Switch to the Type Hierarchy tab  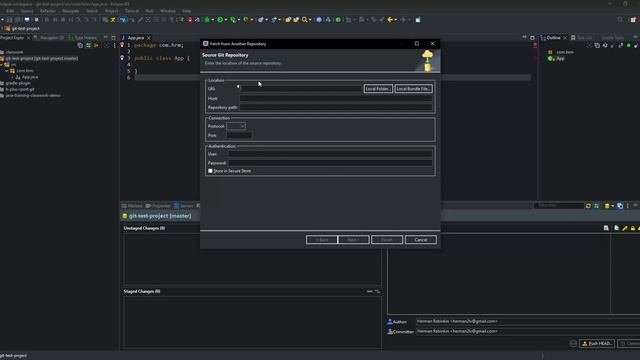83,38
